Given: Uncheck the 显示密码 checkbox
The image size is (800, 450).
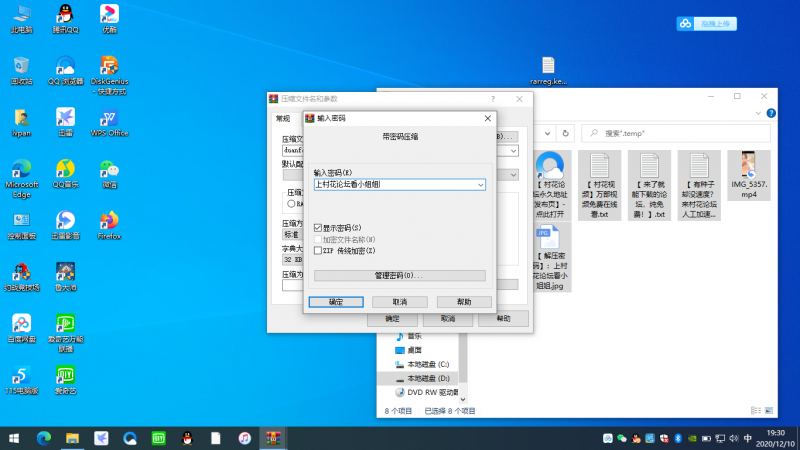Looking at the screenshot, I should pyautogui.click(x=318, y=228).
